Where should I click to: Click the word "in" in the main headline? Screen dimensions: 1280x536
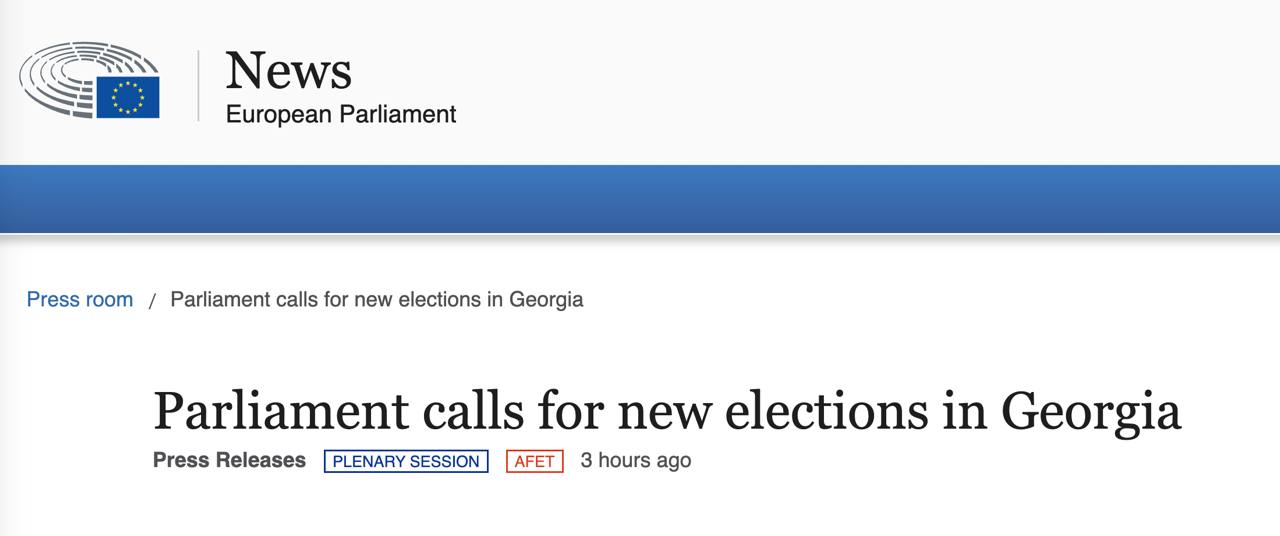point(964,410)
